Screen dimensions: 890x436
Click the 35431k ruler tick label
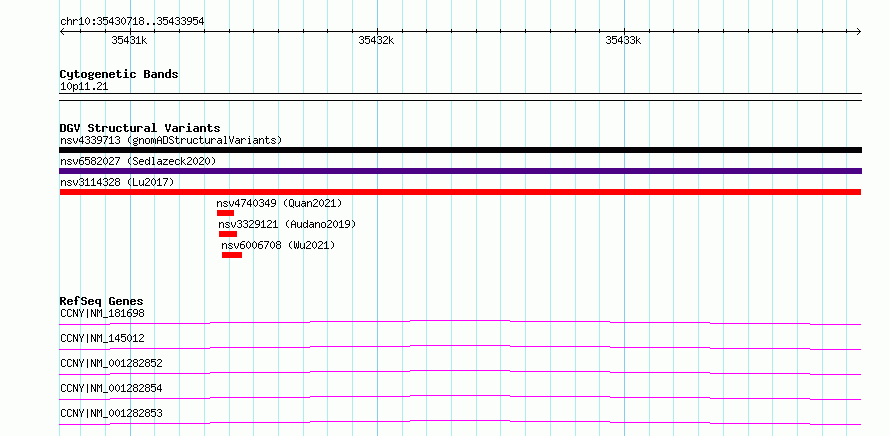pos(129,40)
